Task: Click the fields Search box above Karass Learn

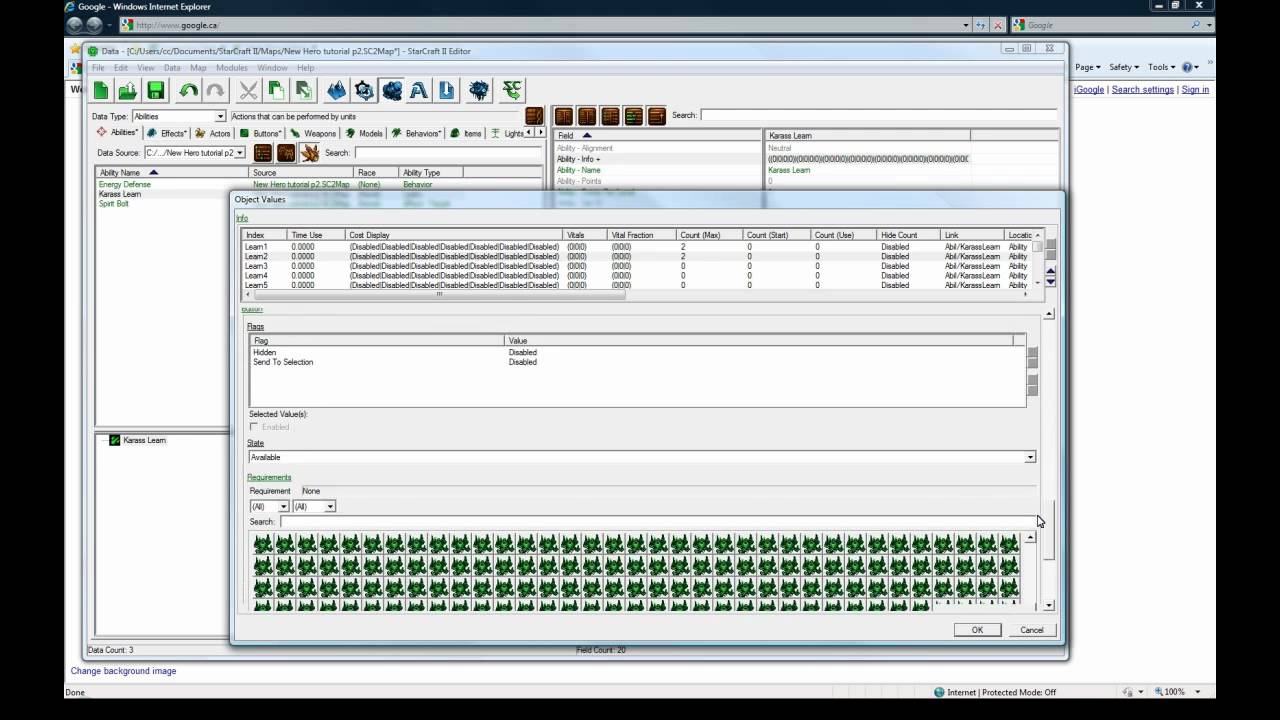Action: click(x=878, y=115)
